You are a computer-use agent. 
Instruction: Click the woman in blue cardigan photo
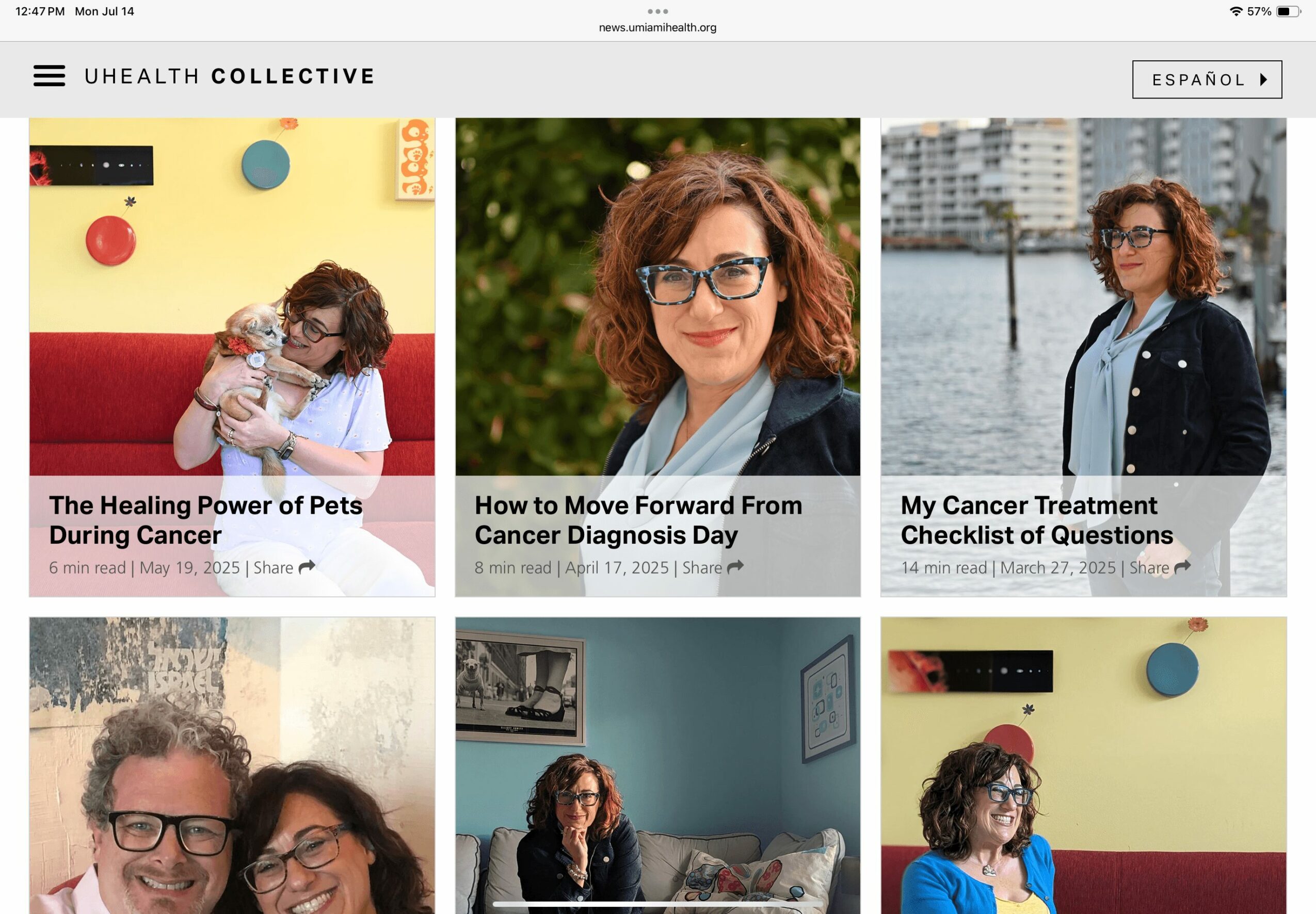[x=1083, y=765]
